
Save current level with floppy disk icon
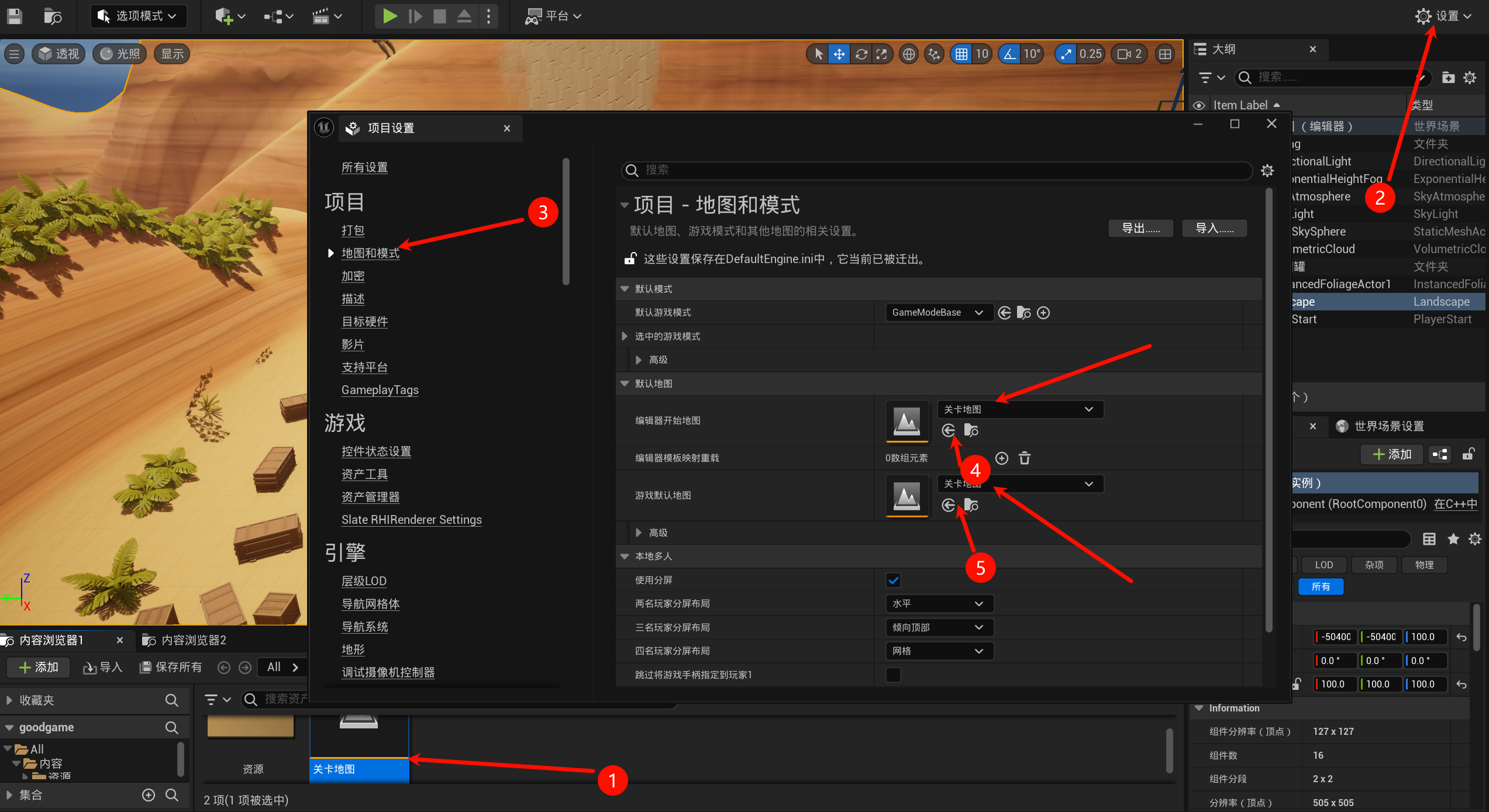click(x=14, y=16)
